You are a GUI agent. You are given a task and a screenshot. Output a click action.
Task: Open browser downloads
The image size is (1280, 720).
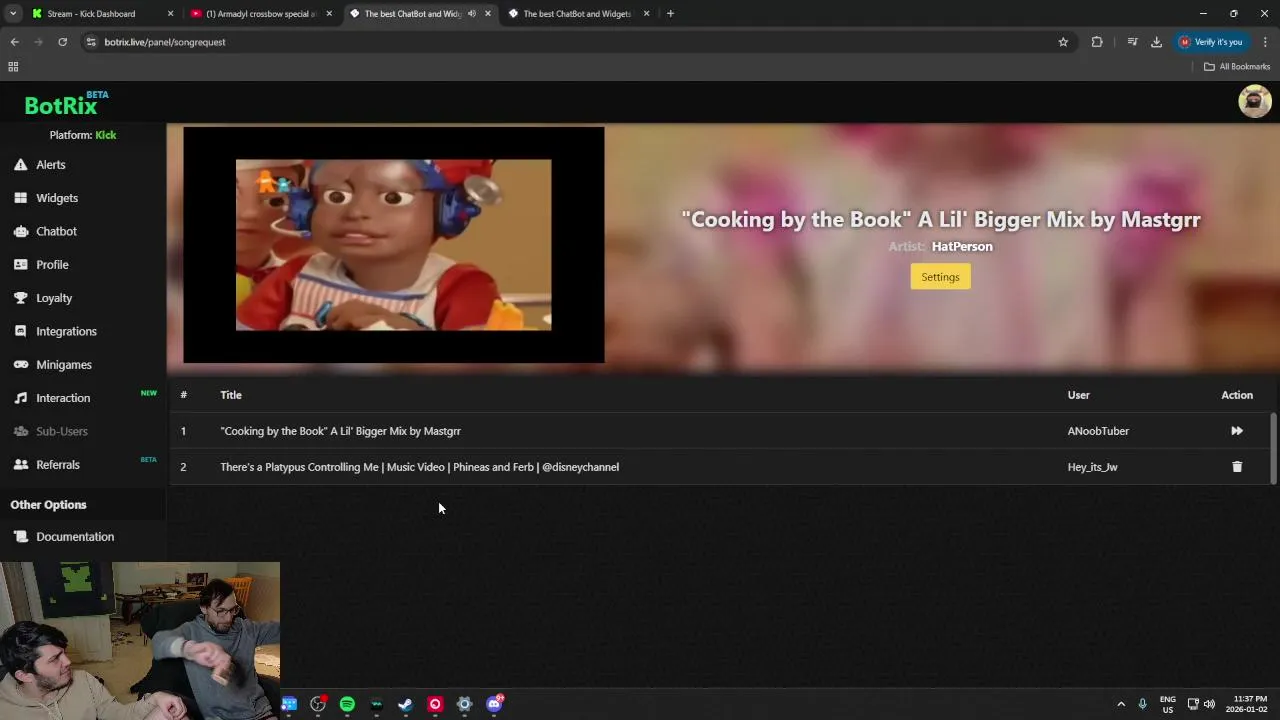pyautogui.click(x=1156, y=42)
